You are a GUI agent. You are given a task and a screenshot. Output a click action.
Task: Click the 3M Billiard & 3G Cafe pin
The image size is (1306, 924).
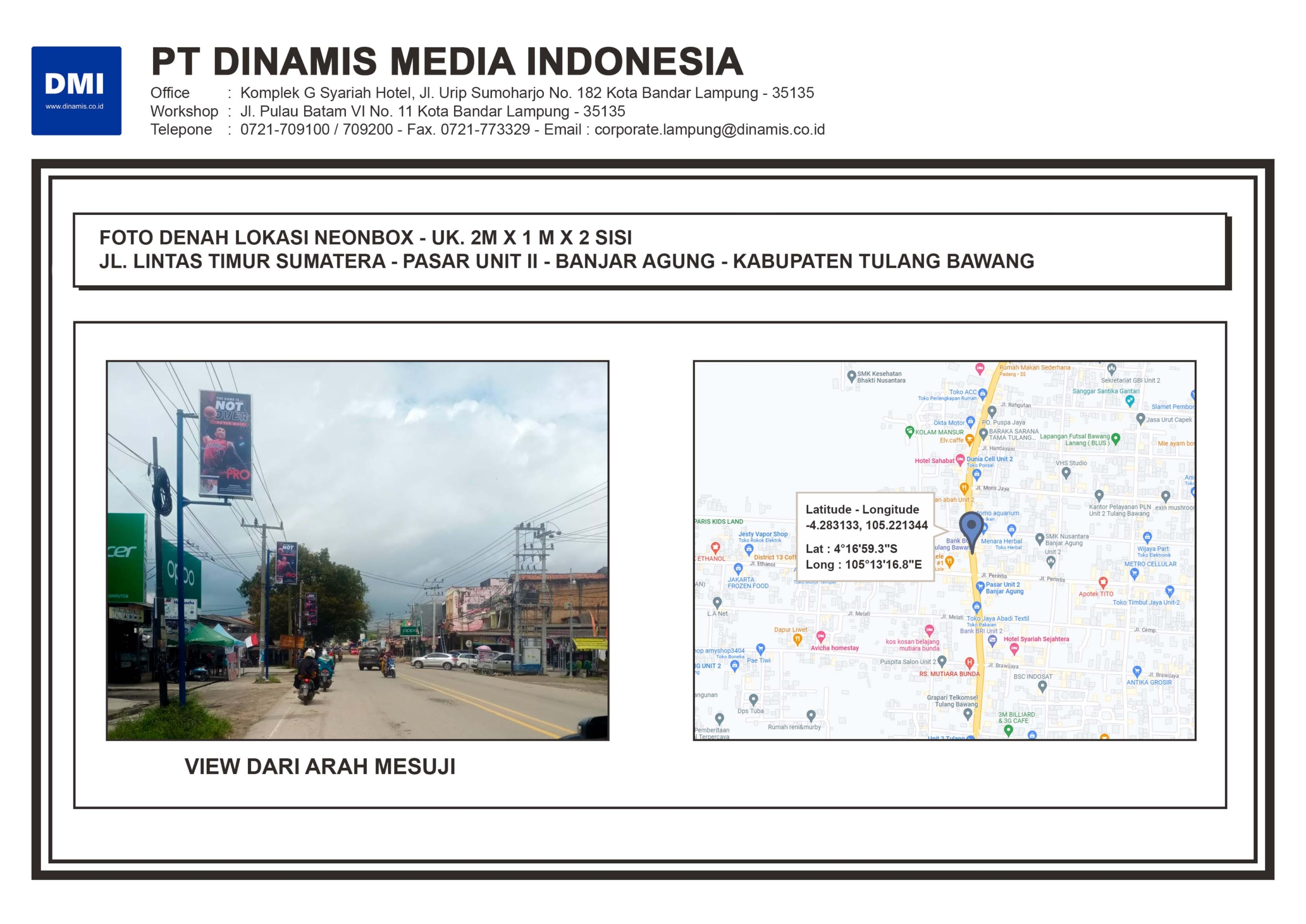(x=1008, y=731)
